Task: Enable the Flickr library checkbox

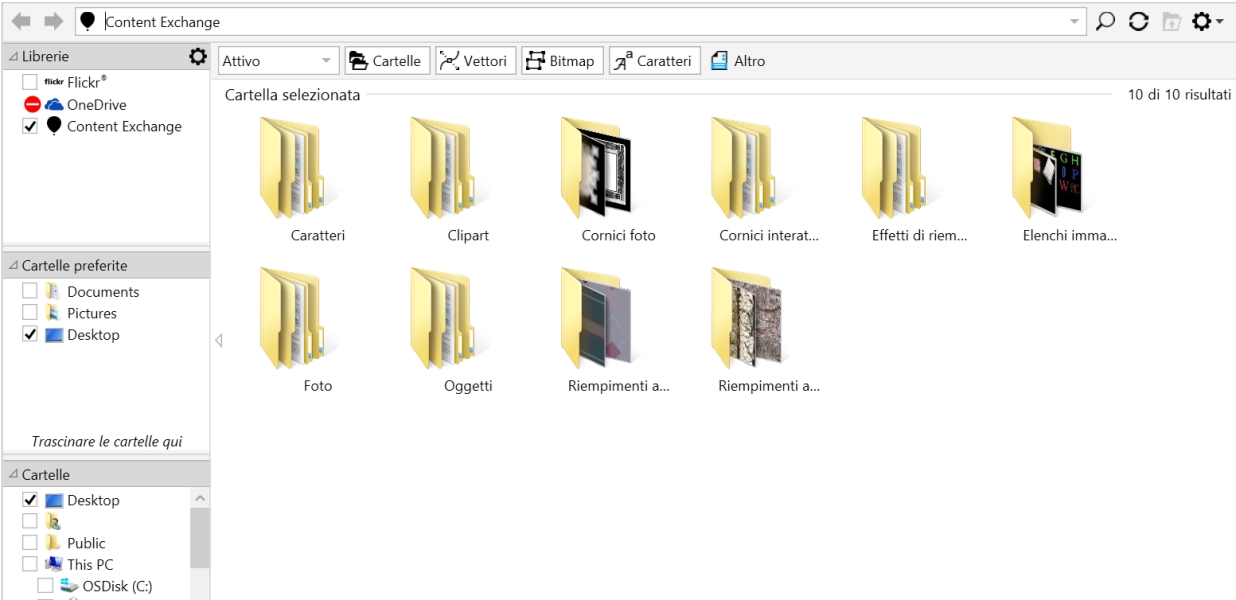Action: click(30, 82)
